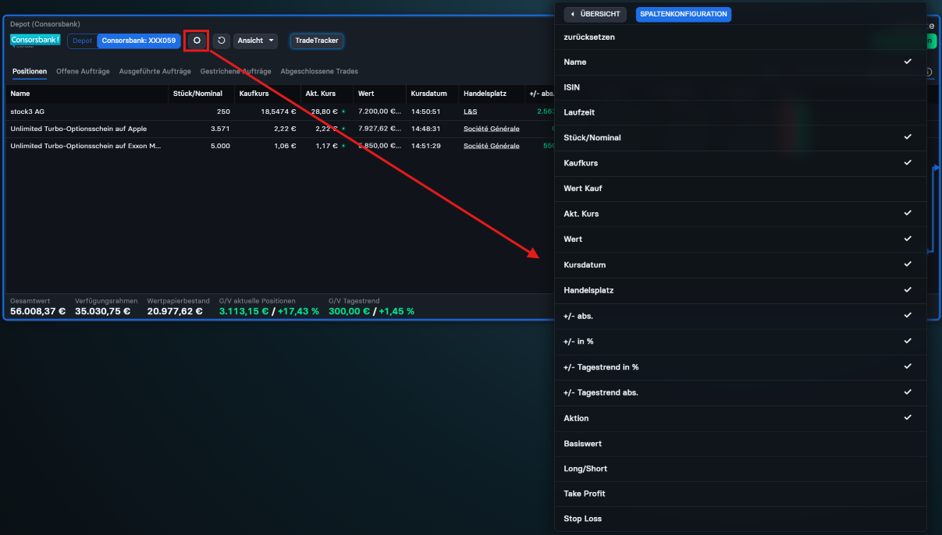Click Société Générale link in Apple row
The height and width of the screenshot is (535, 942).
tap(491, 128)
